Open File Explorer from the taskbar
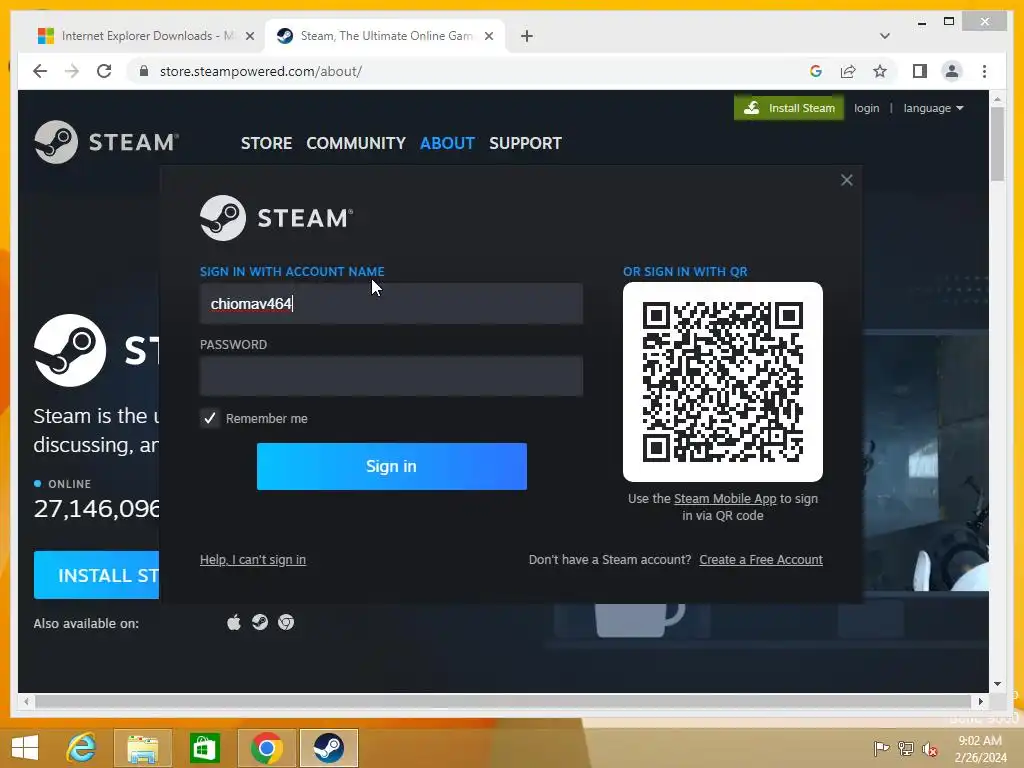This screenshot has width=1024, height=768. tap(142, 748)
